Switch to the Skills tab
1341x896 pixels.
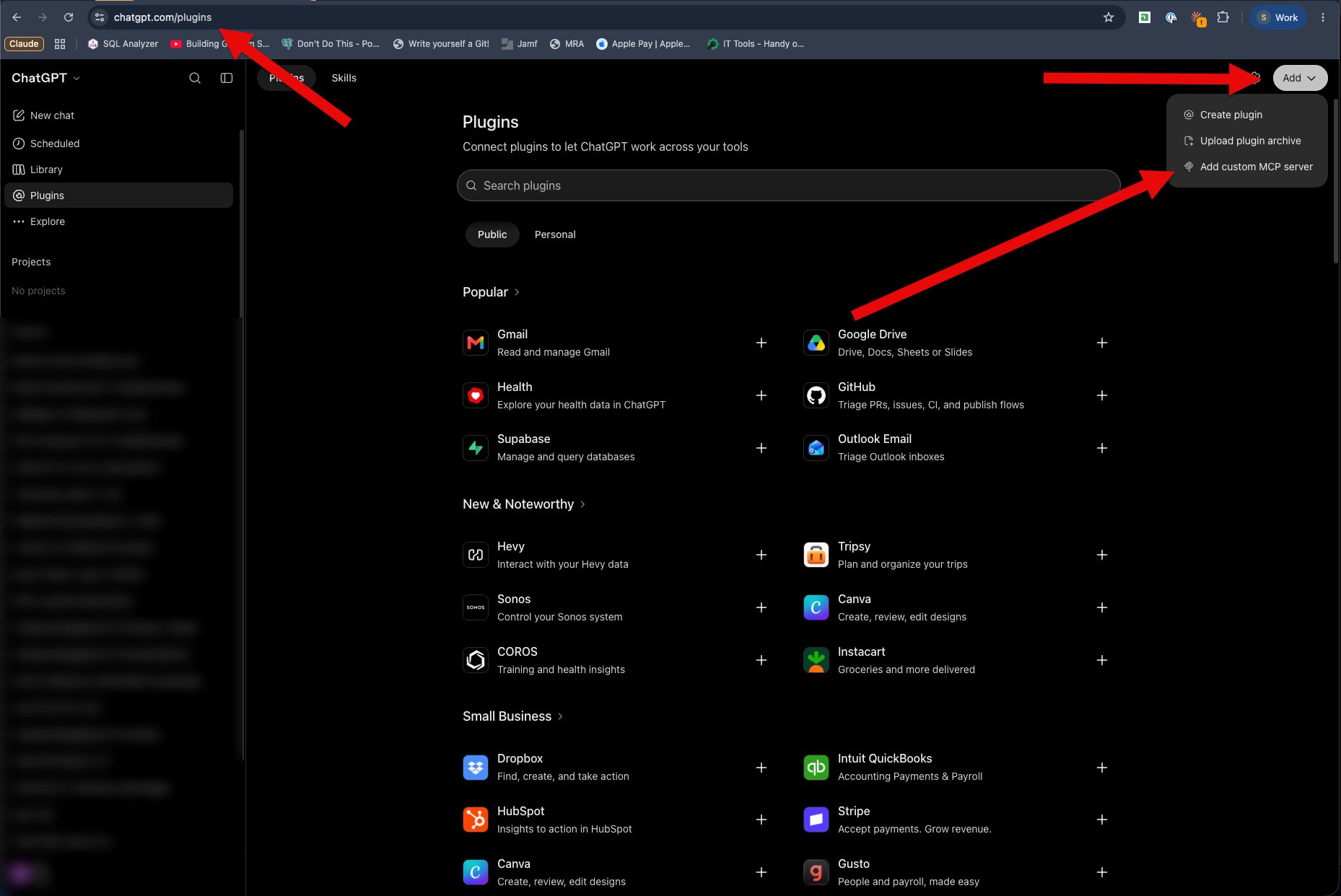pyautogui.click(x=344, y=78)
